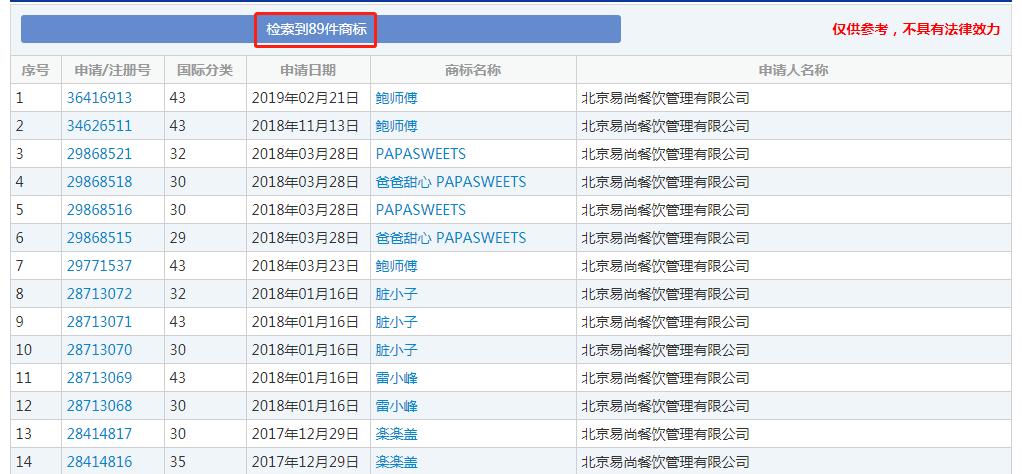Click the 申请人名称 column header
1022x474 pixels.
(x=793, y=70)
